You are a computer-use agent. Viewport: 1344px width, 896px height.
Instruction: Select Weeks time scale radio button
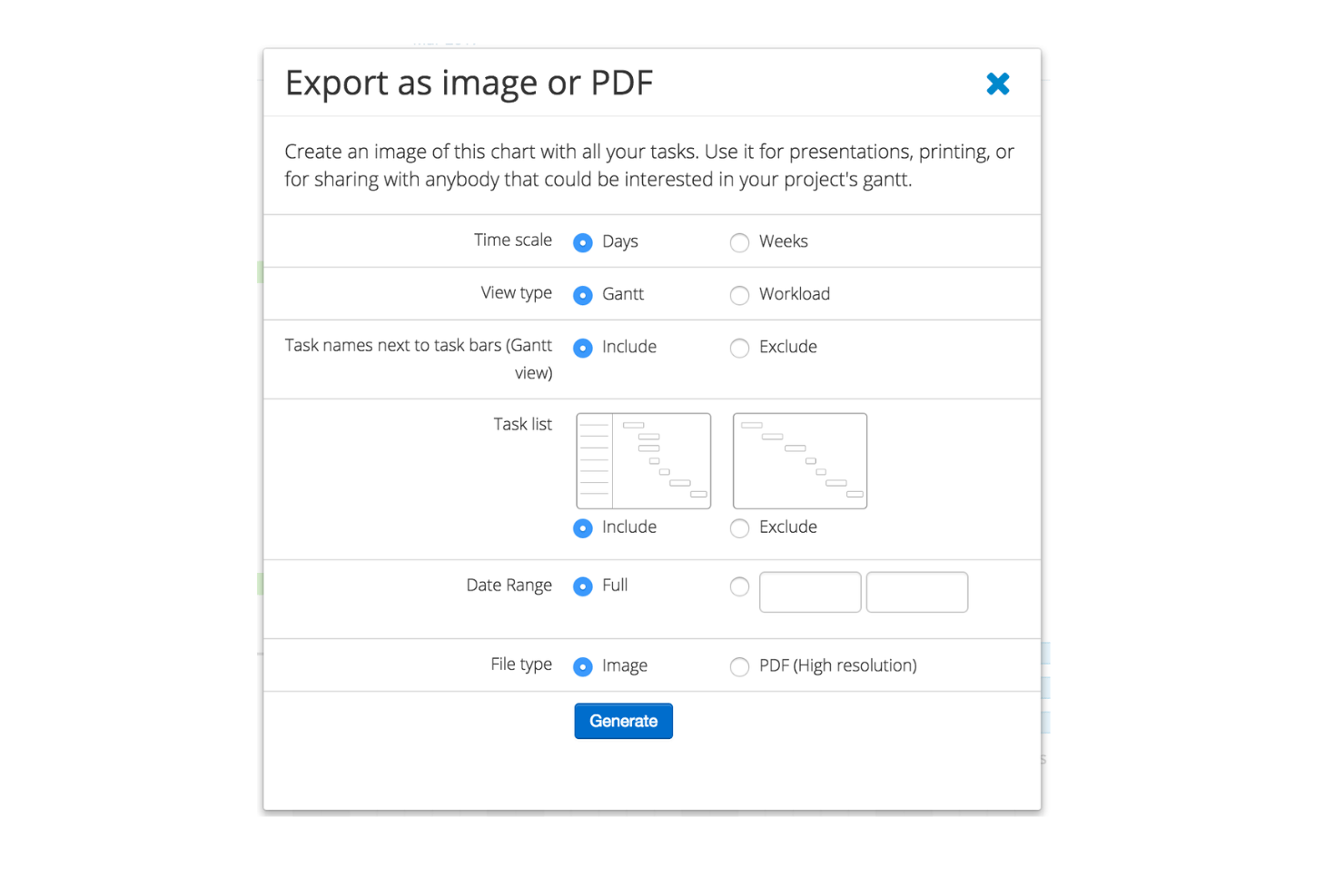740,242
